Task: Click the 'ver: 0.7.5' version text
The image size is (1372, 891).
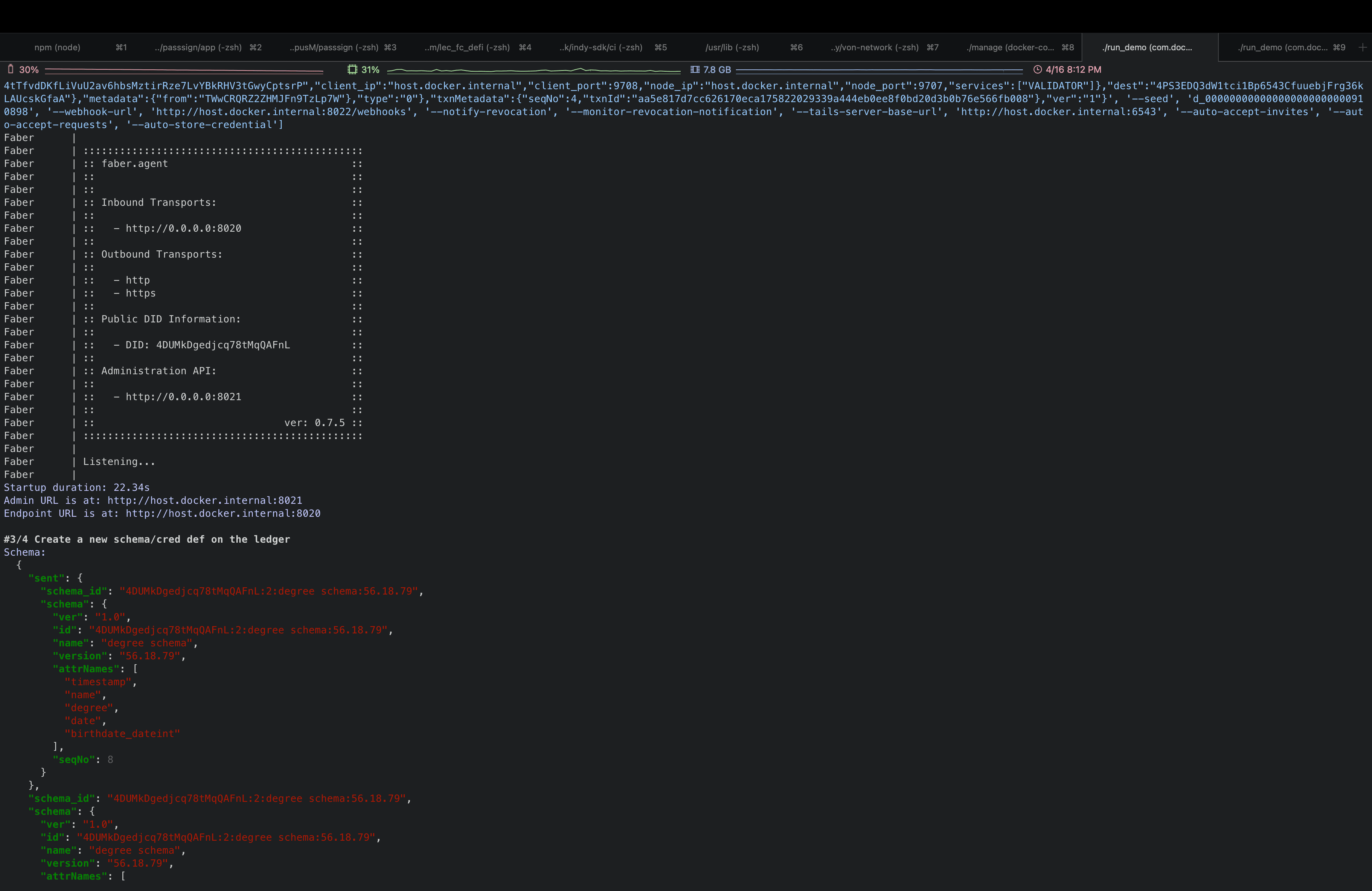Action: [315, 423]
